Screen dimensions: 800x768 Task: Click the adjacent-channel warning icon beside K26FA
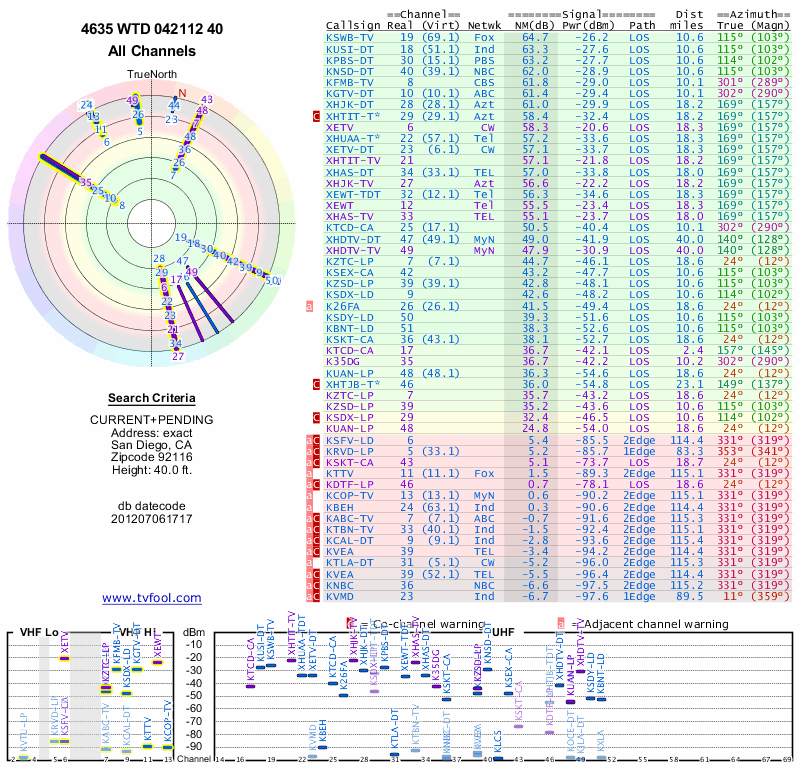point(310,305)
